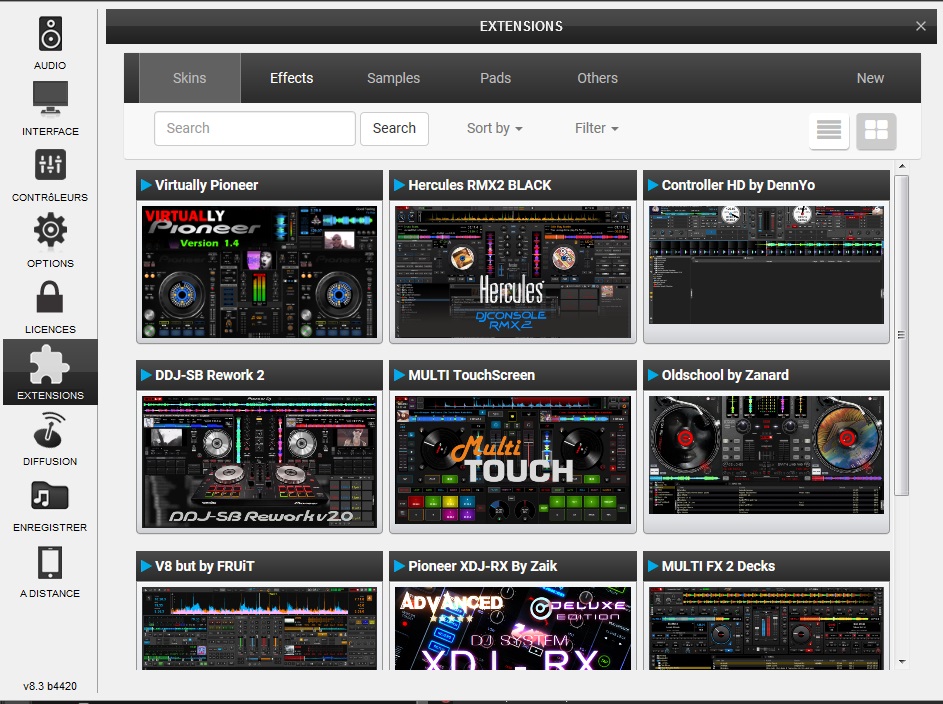
Task: Switch to the Pads tab
Action: [x=496, y=78]
